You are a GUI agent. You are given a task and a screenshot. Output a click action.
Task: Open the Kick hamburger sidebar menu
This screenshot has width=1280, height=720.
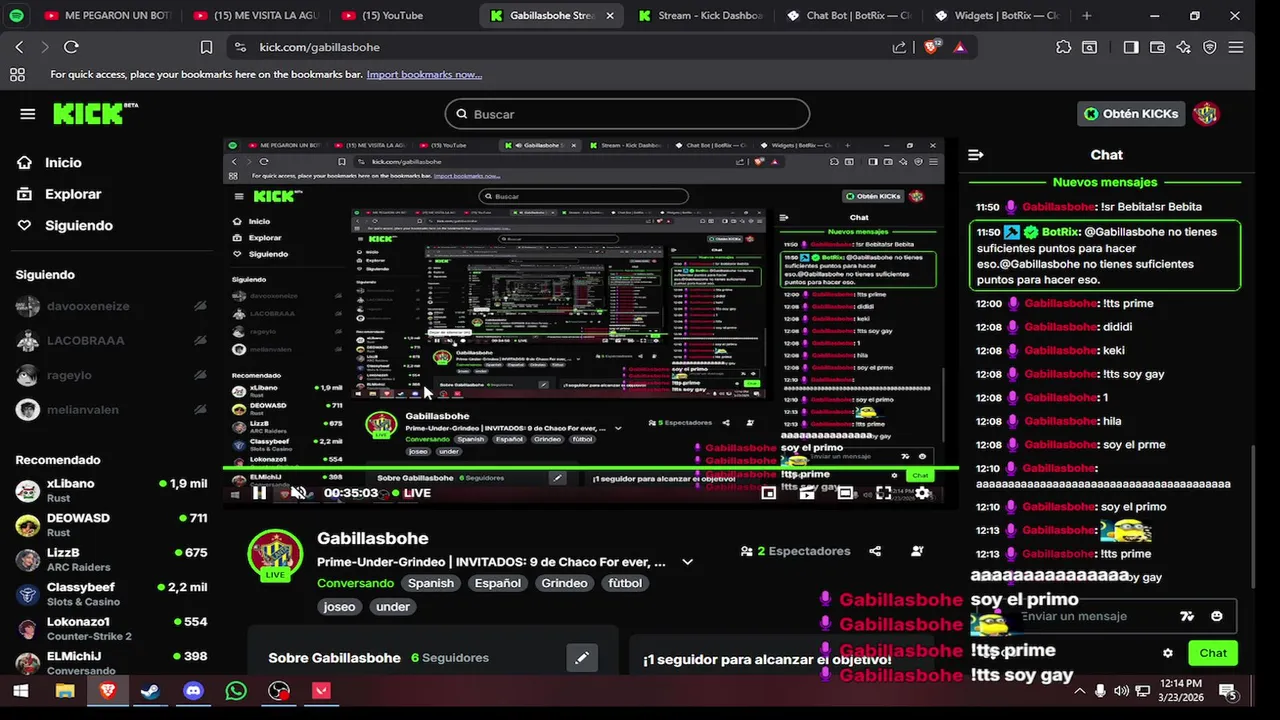pos(27,114)
